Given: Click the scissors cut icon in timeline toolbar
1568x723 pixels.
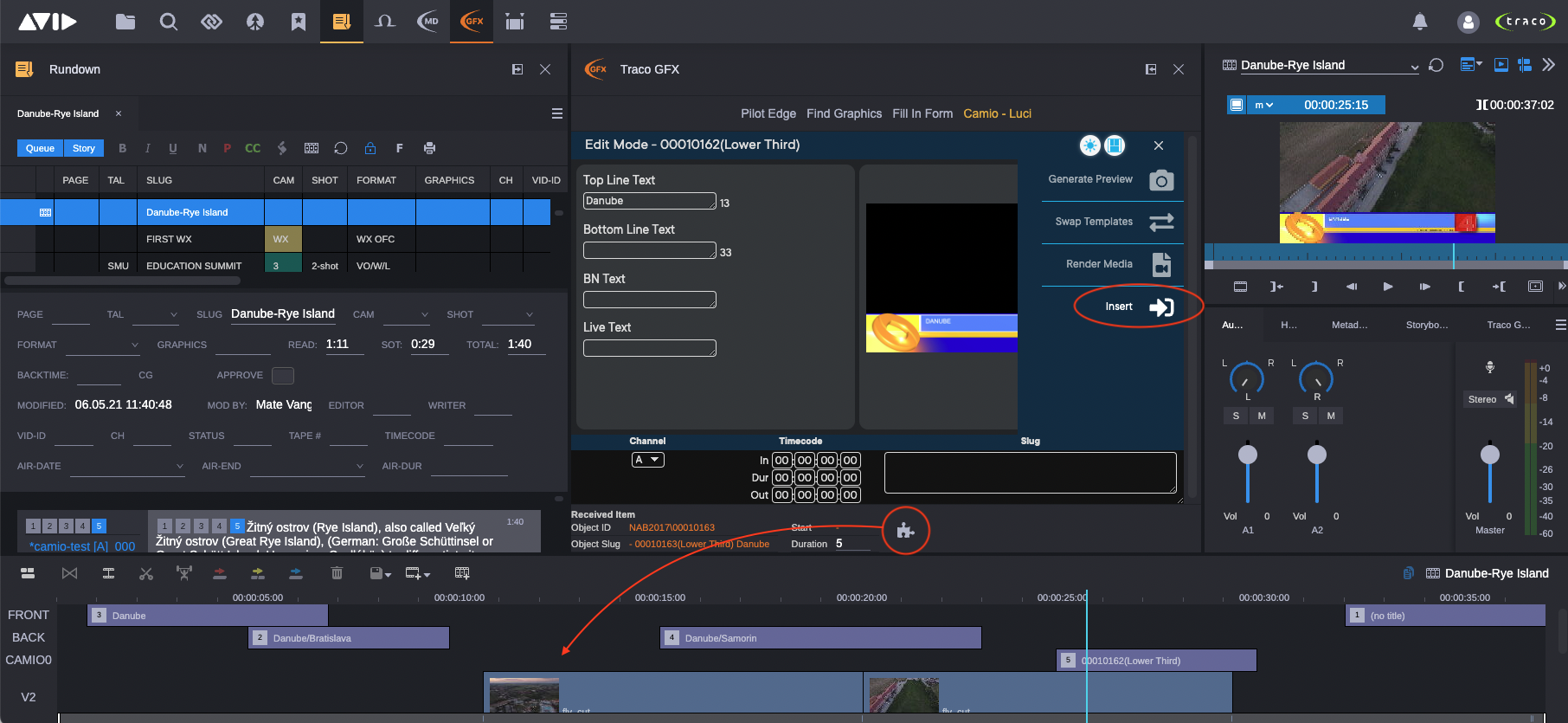Looking at the screenshot, I should [146, 573].
